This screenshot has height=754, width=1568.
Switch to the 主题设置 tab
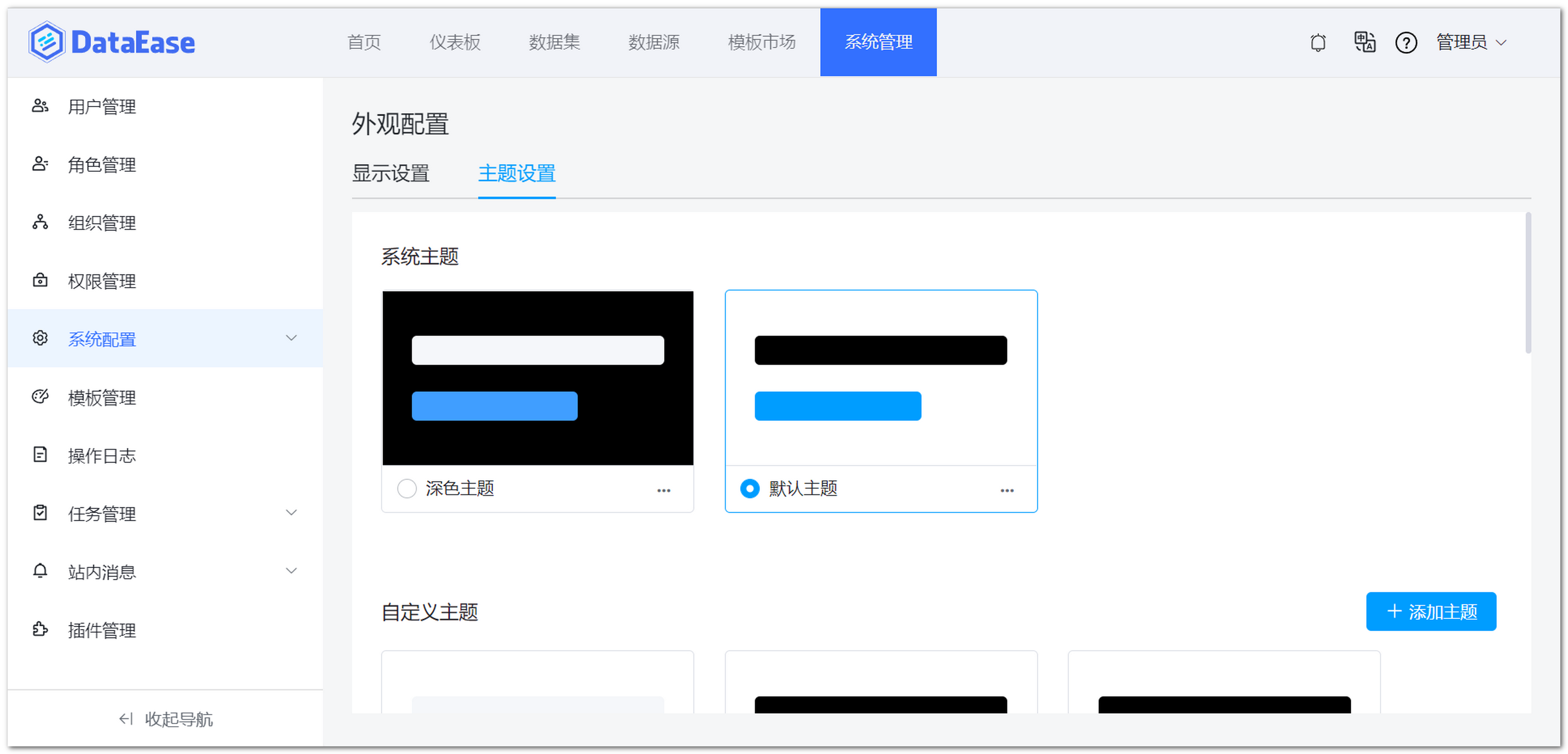click(517, 173)
